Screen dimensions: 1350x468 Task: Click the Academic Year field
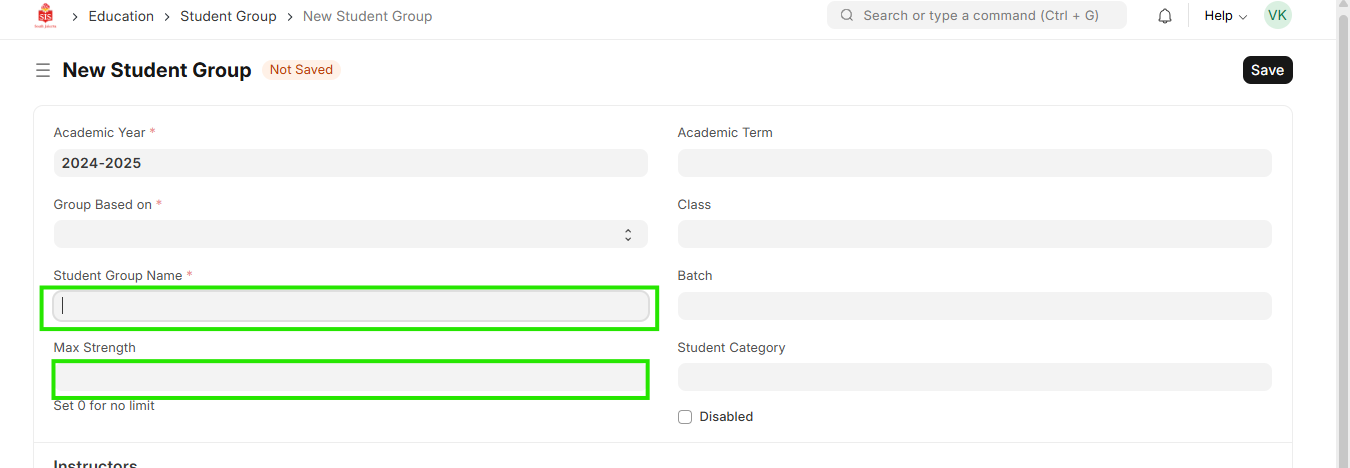click(350, 163)
